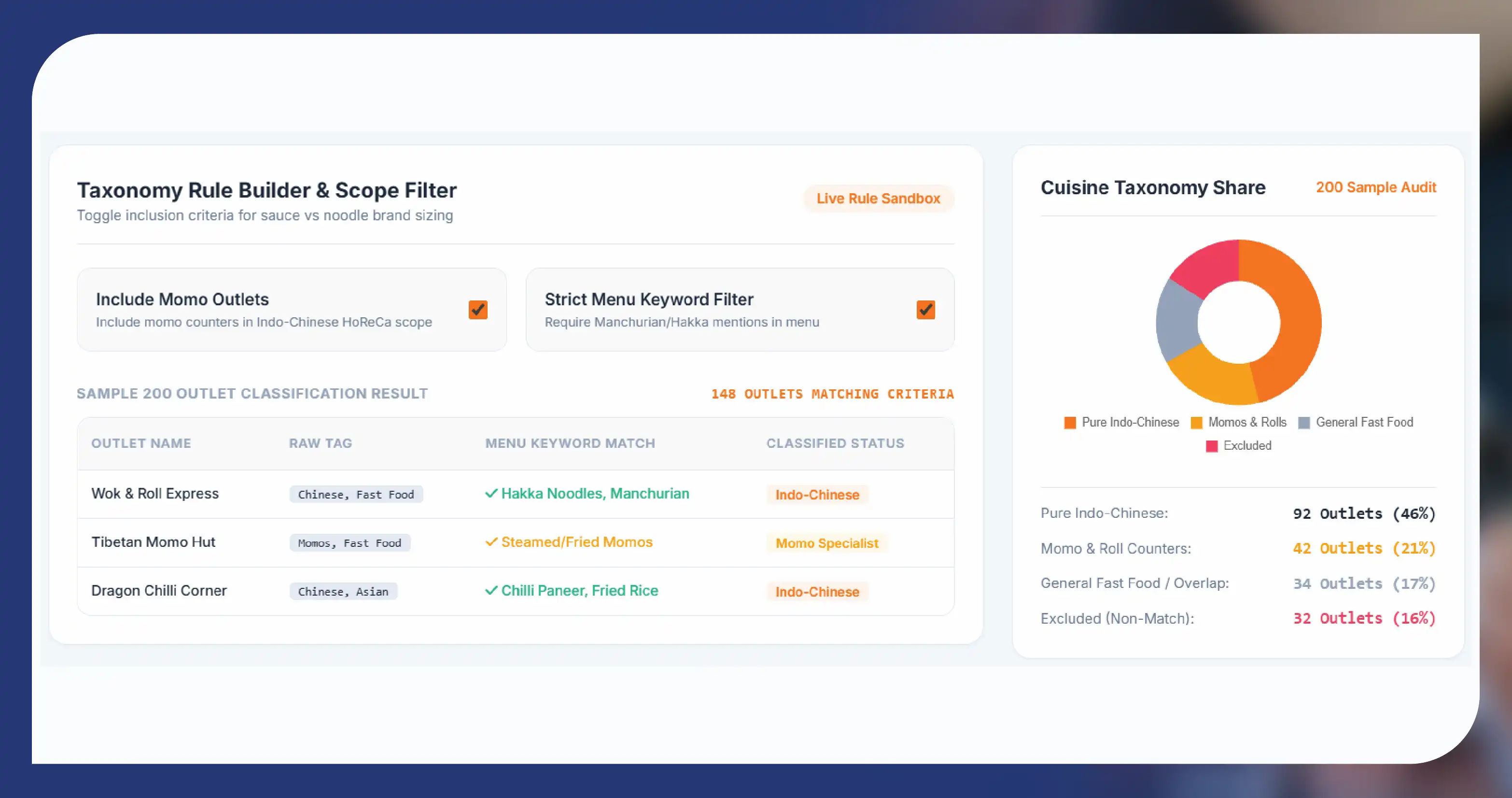Click the 'Momos, Fast Food' raw tag

[350, 543]
